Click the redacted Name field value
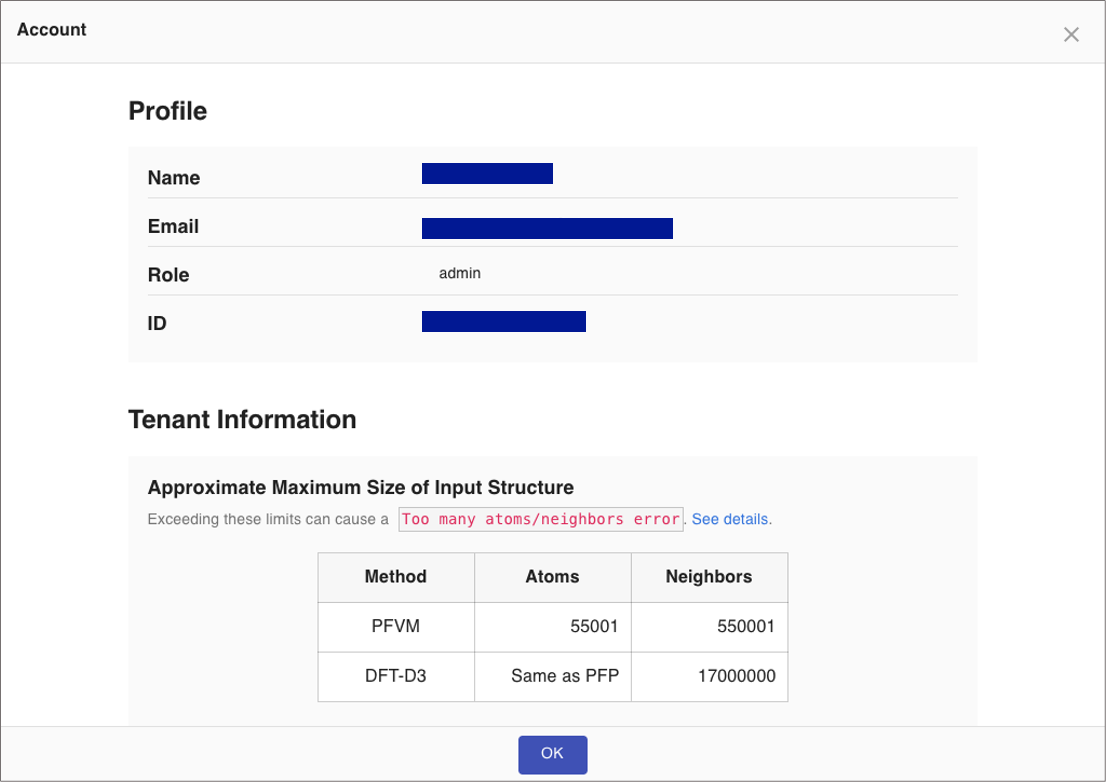 (487, 174)
